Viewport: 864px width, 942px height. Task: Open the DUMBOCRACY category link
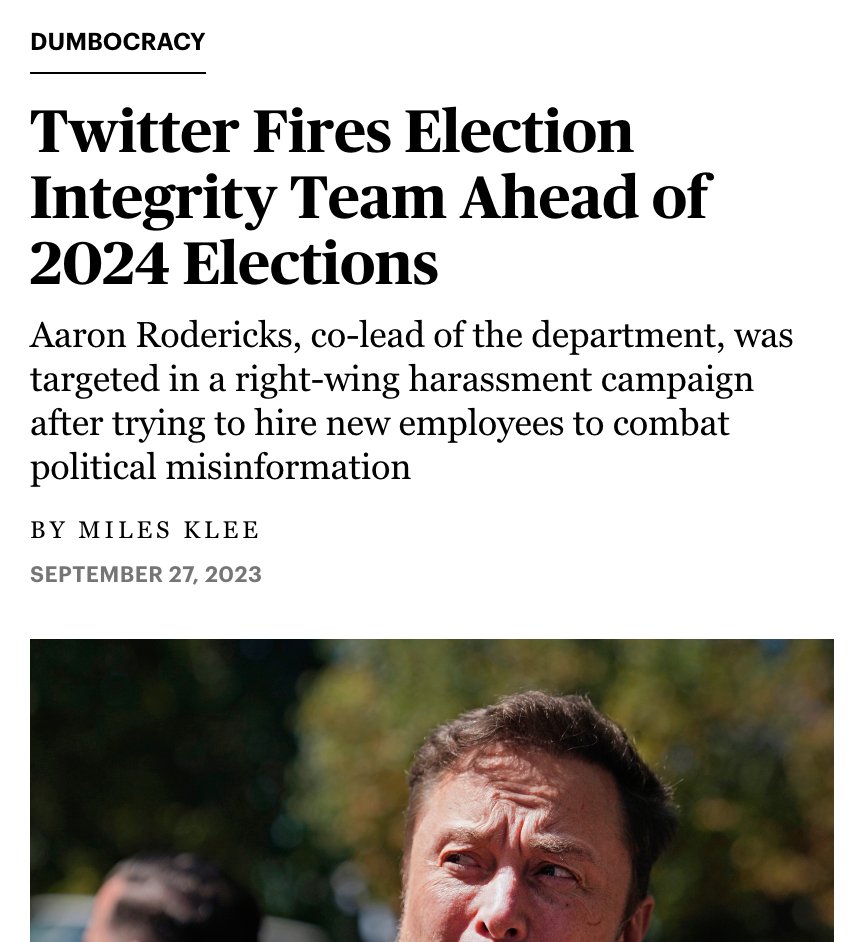118,41
